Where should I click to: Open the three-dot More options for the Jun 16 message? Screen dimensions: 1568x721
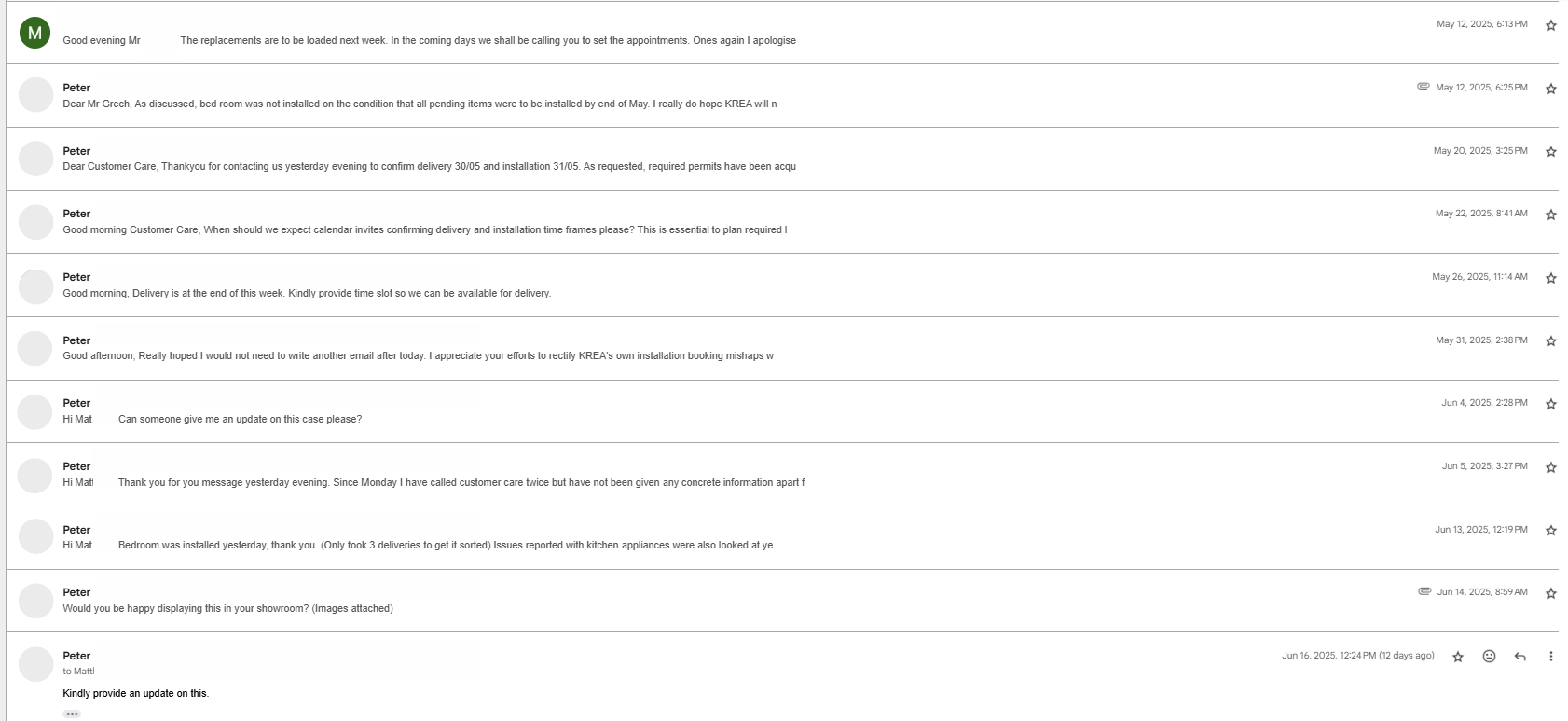[x=1550, y=656]
